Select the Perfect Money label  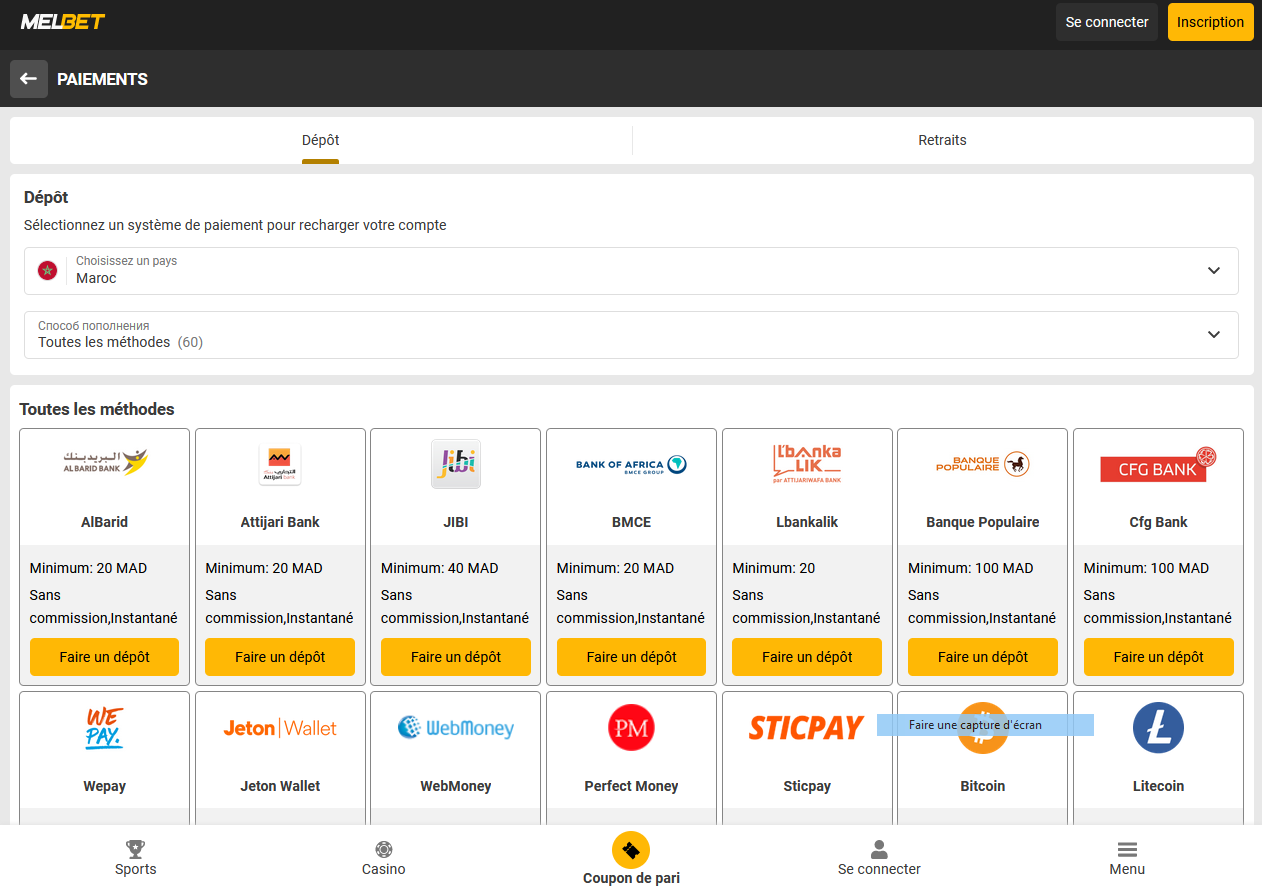click(631, 786)
